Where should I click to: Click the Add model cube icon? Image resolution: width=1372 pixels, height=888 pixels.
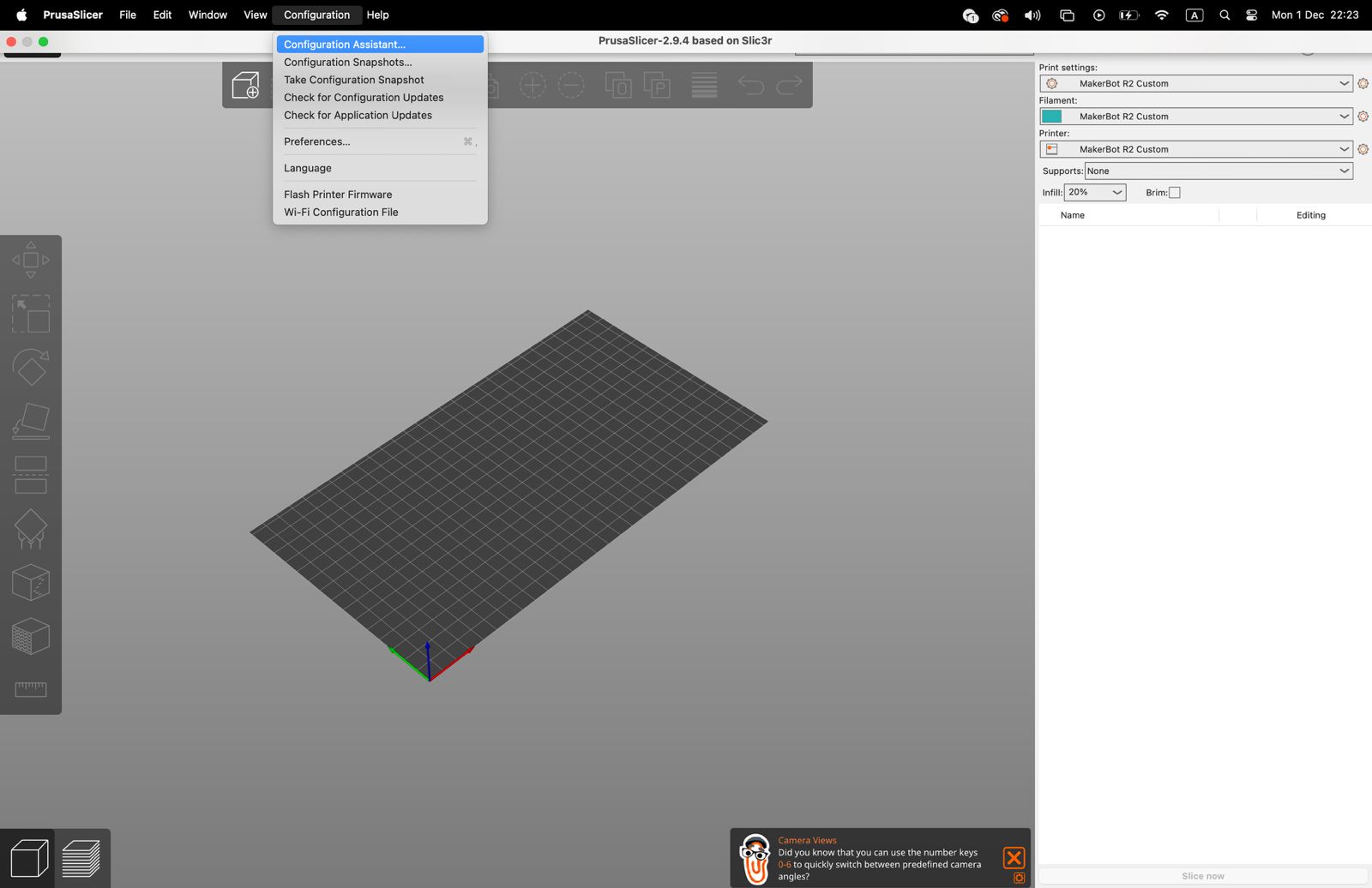pyautogui.click(x=245, y=85)
